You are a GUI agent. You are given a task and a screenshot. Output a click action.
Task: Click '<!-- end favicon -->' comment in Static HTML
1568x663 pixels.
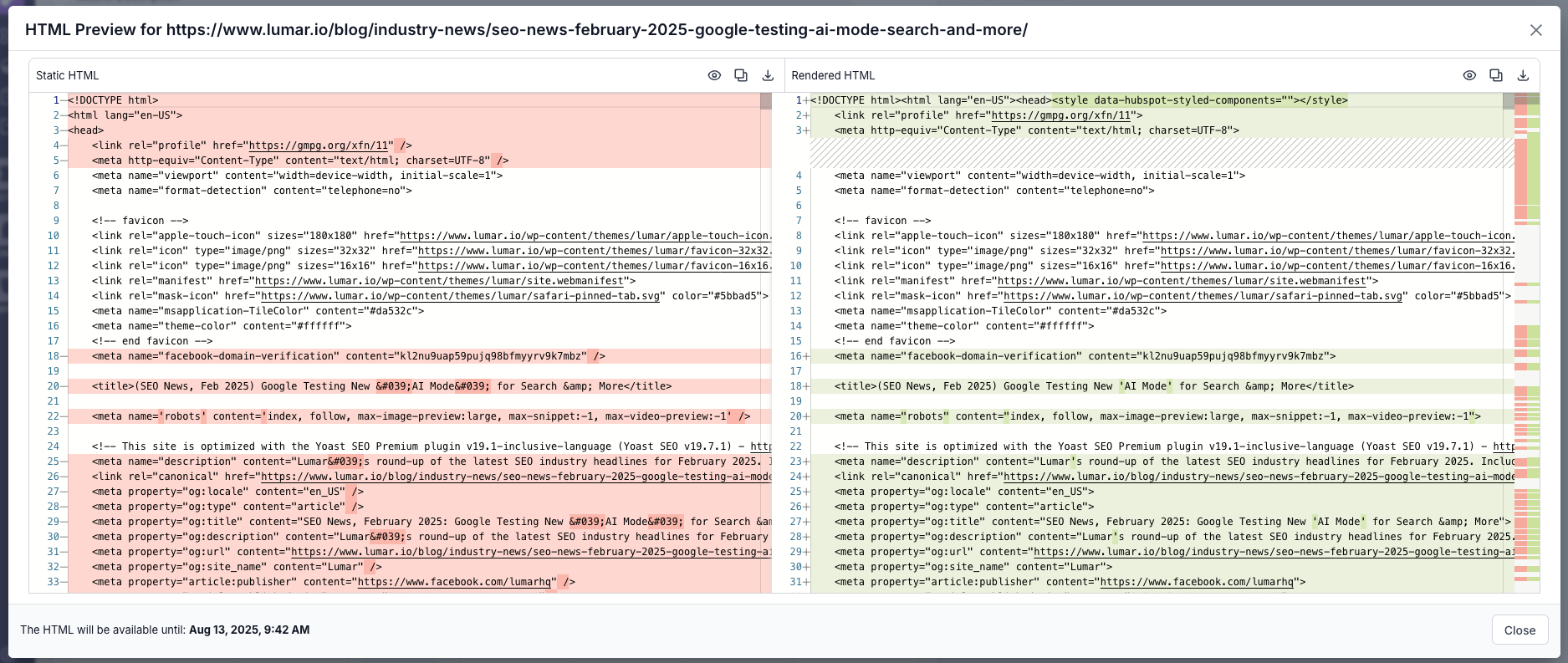pos(152,341)
